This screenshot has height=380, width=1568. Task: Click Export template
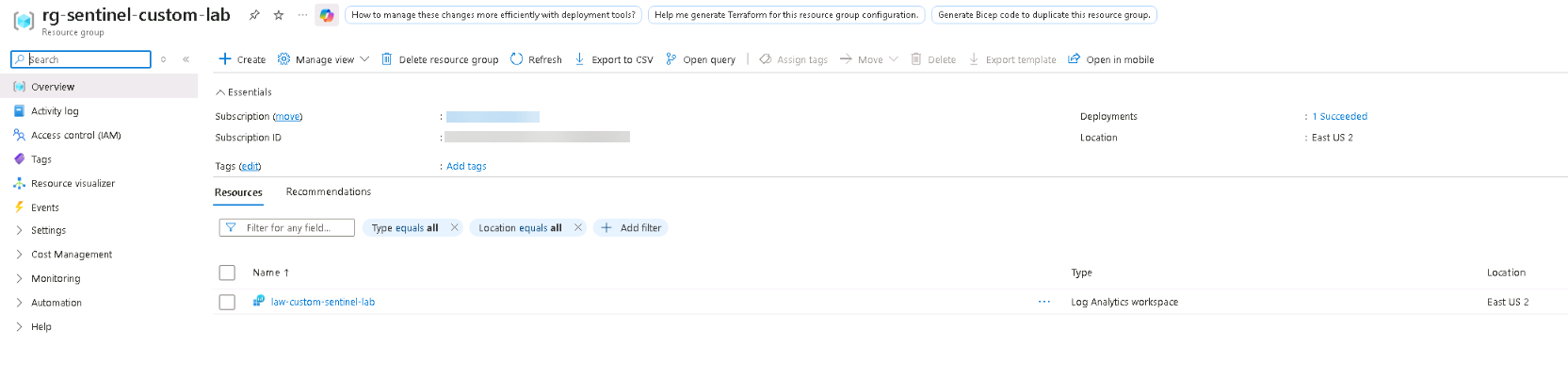(x=1012, y=59)
